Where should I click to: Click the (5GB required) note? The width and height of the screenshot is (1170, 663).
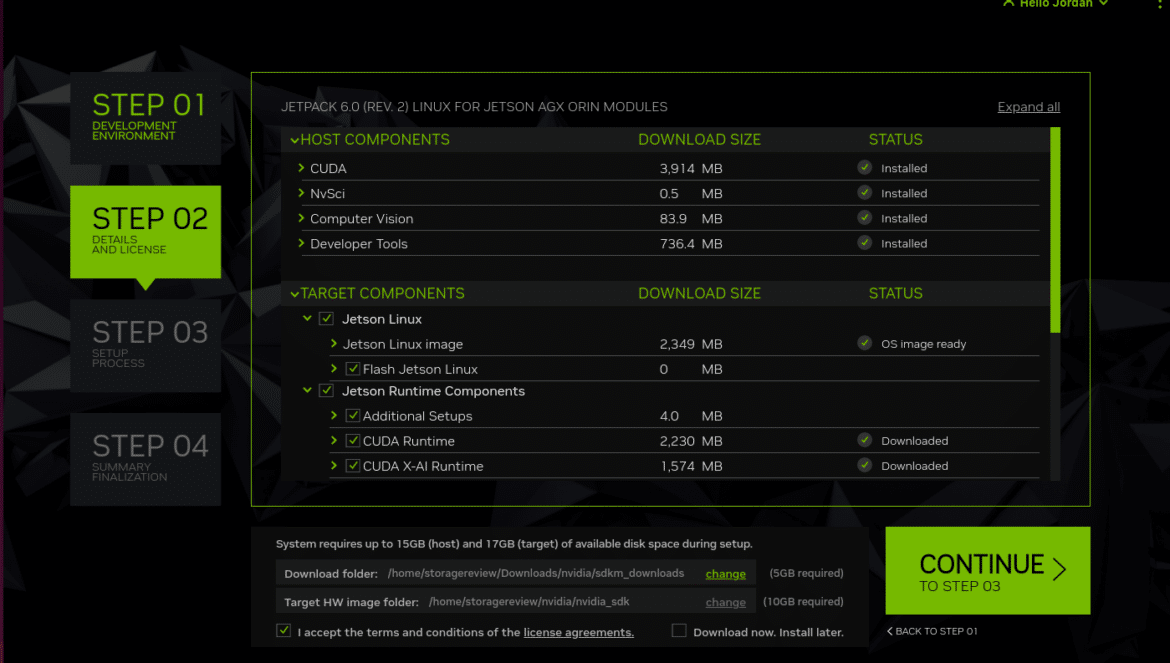point(807,573)
